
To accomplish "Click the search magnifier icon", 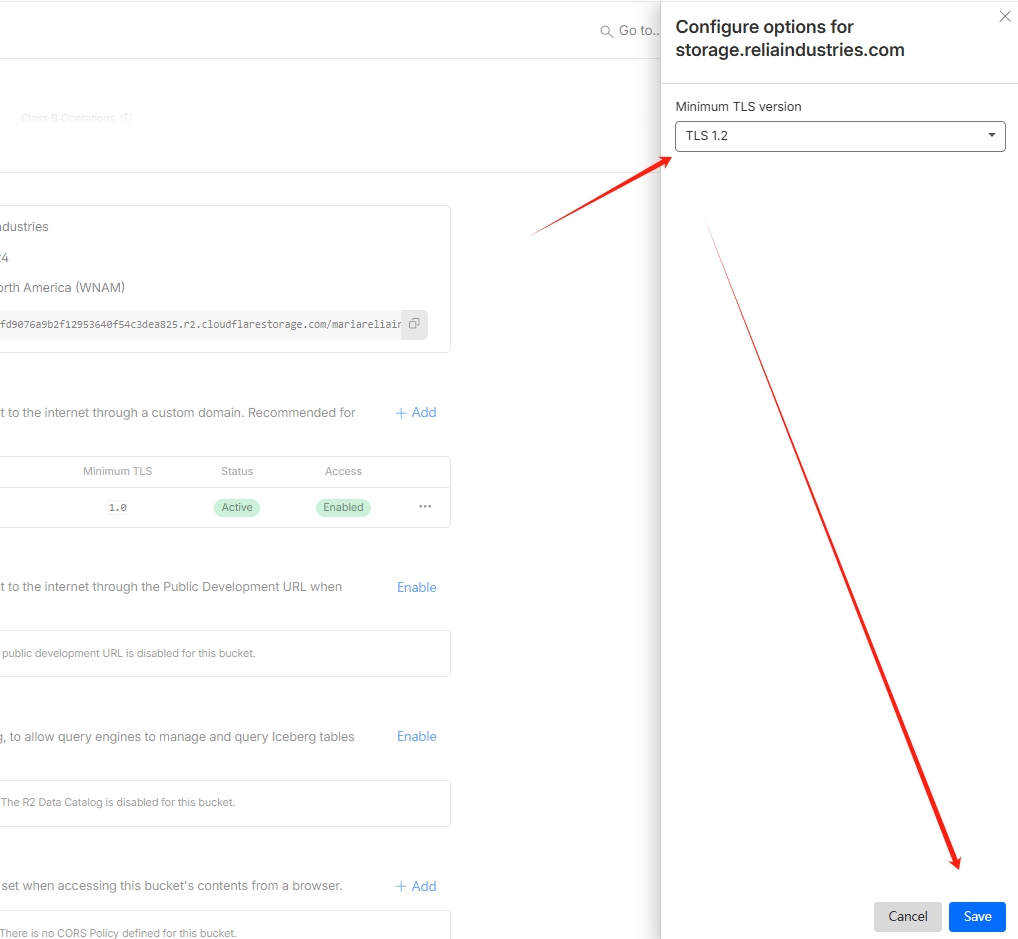I will (606, 32).
